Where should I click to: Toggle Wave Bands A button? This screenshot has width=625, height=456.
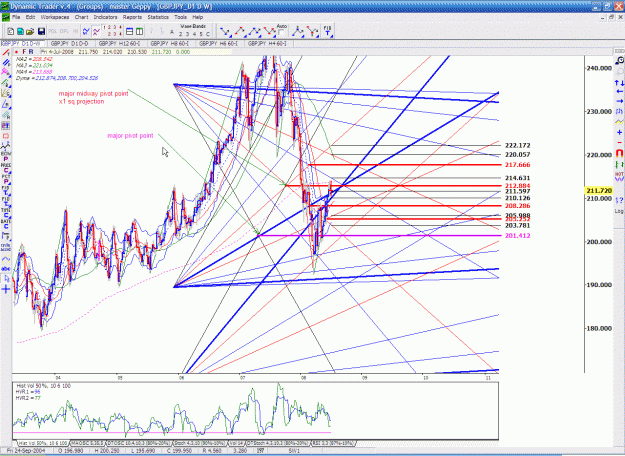[172, 32]
